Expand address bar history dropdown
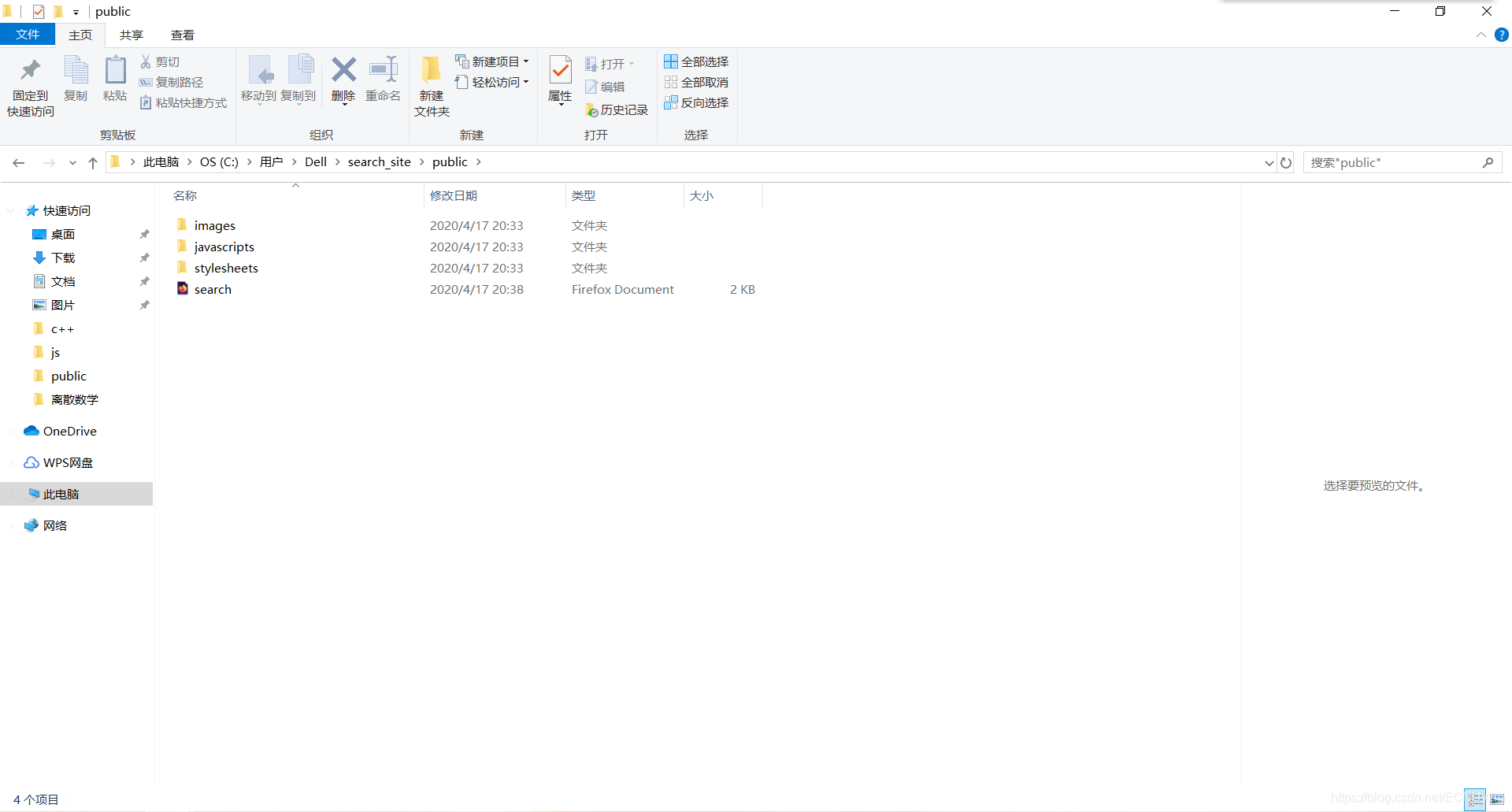Viewport: 1512px width, 812px height. [x=1269, y=162]
